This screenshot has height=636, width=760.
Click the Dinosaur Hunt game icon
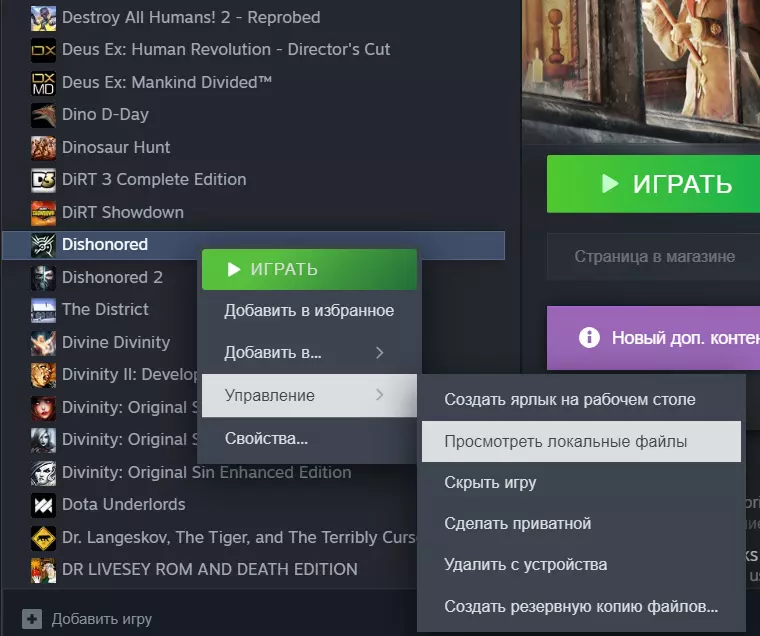pos(43,148)
